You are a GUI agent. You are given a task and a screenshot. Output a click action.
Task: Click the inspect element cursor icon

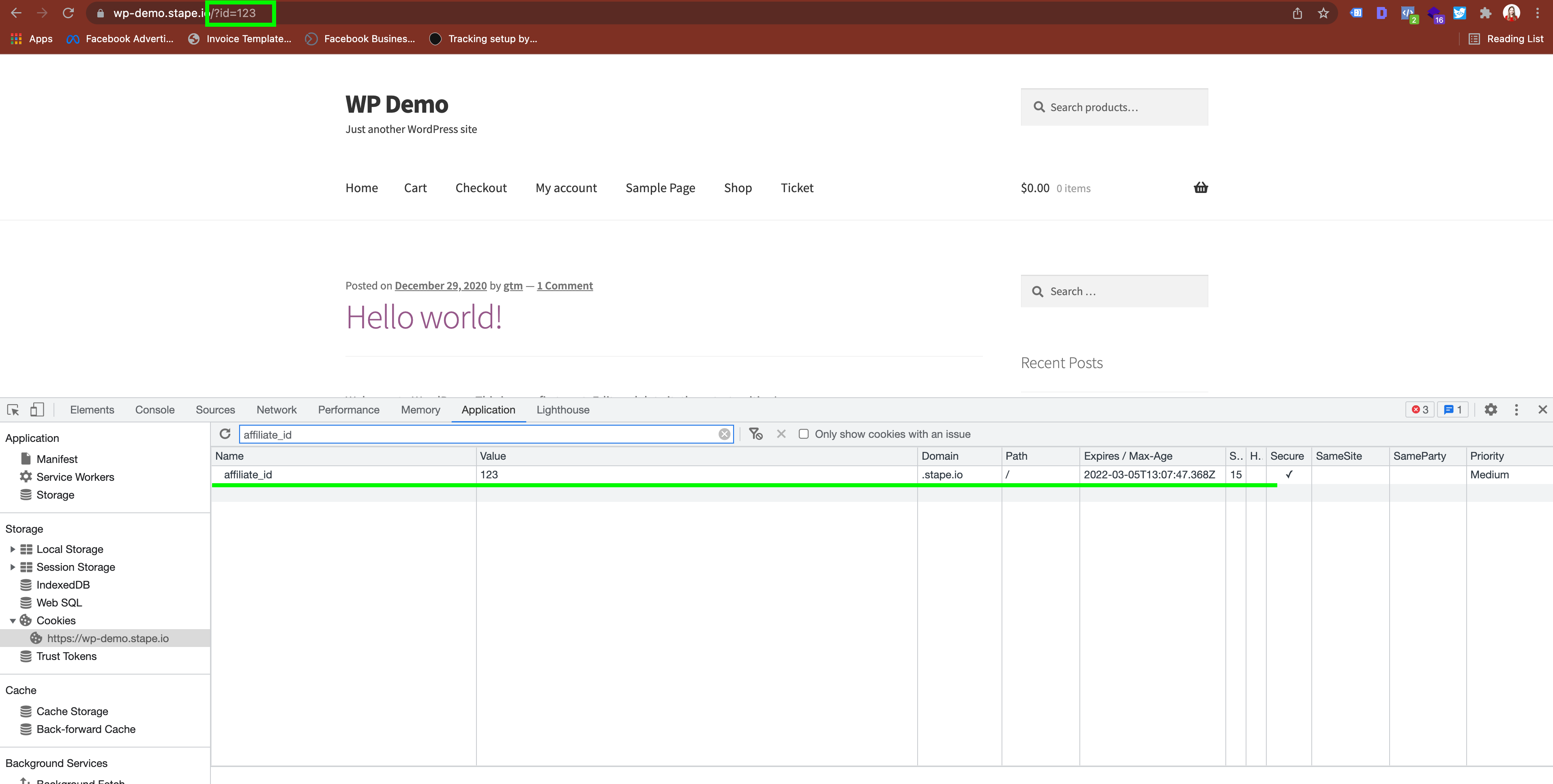[x=14, y=409]
